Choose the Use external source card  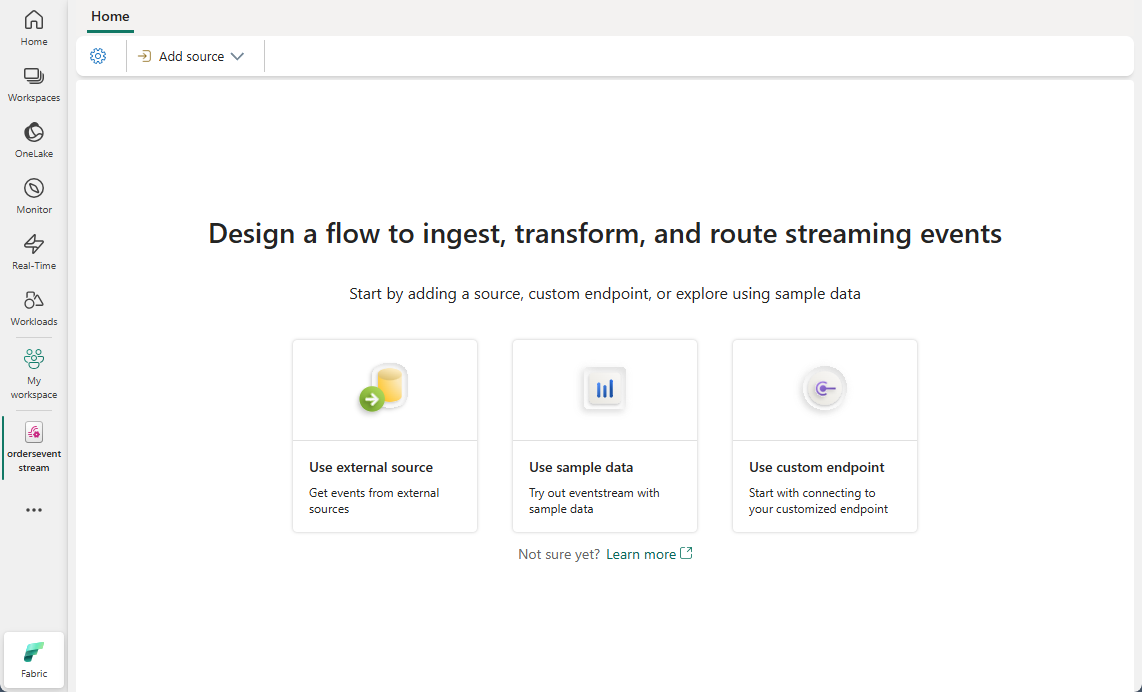[385, 435]
